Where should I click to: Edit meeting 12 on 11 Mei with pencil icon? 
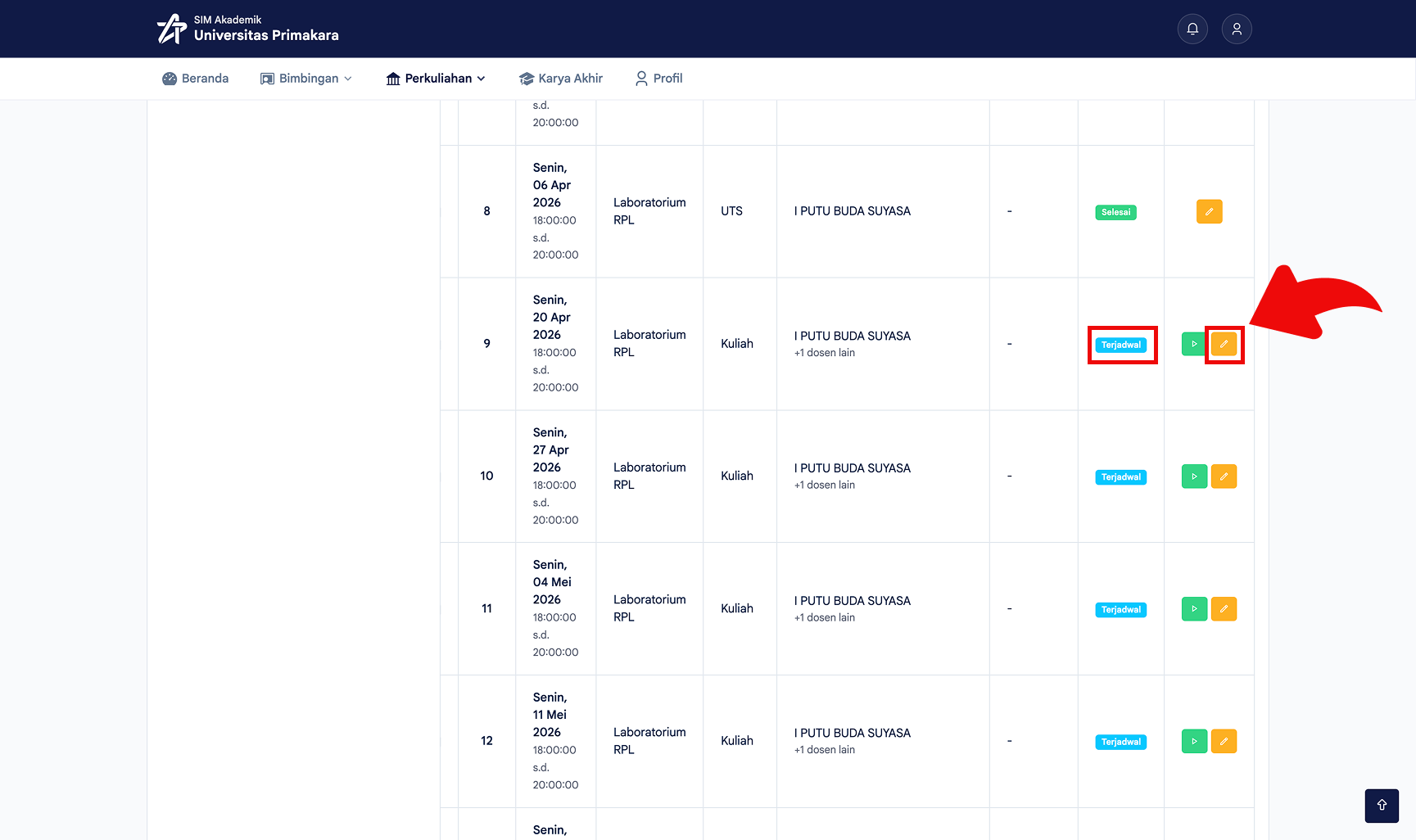(1224, 741)
